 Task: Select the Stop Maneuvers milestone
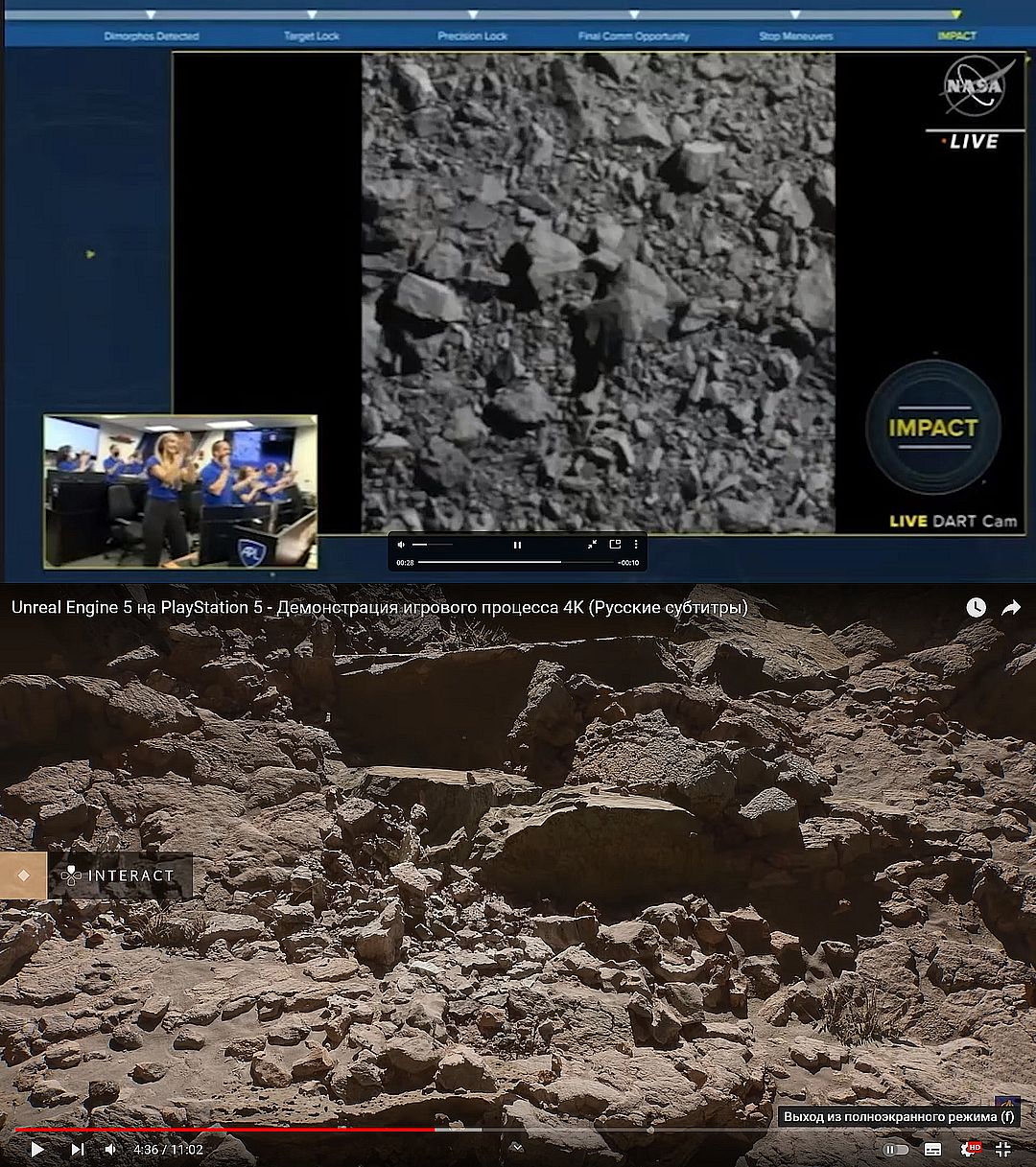(x=795, y=35)
